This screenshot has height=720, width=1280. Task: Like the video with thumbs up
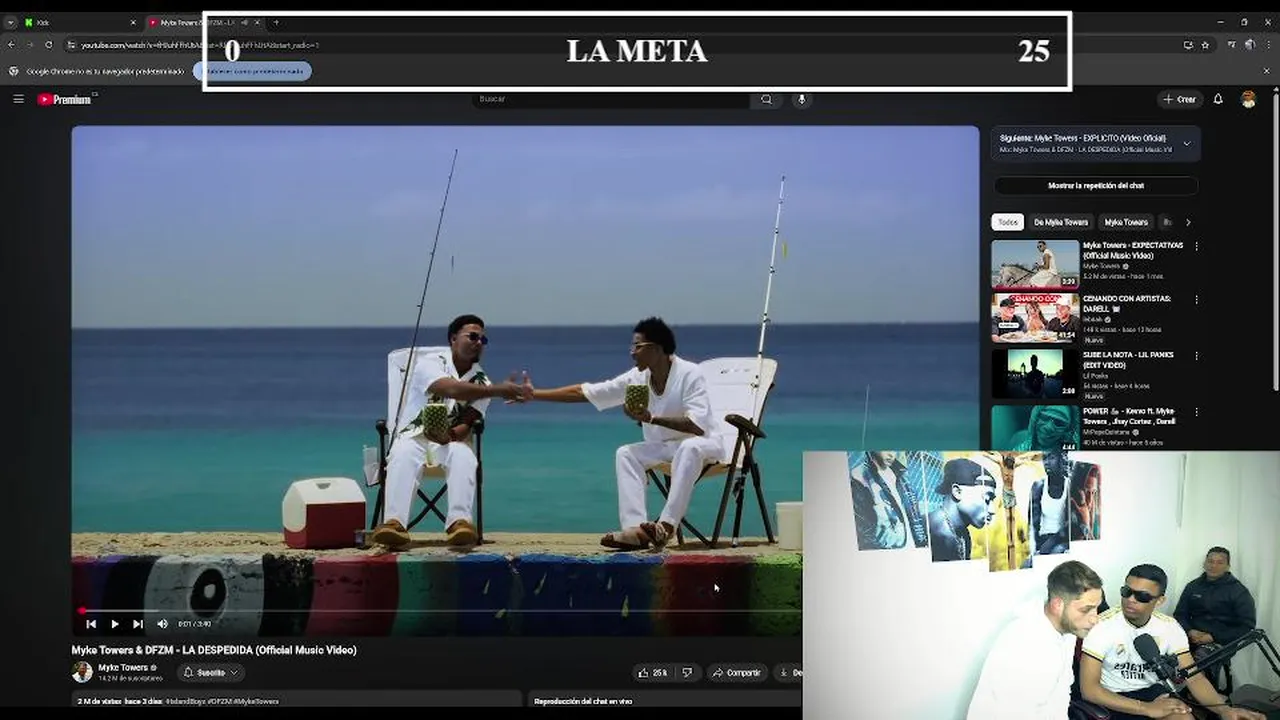click(x=652, y=673)
